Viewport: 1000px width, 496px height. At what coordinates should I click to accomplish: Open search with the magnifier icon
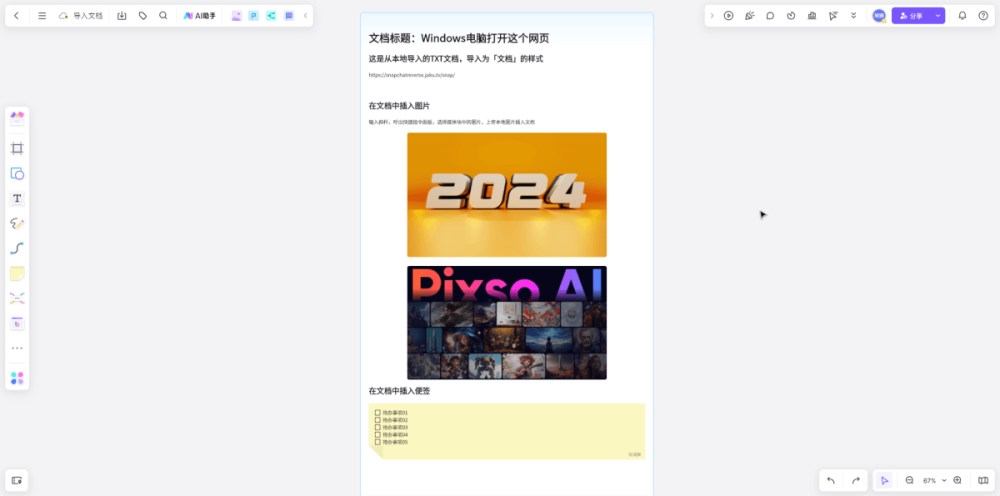point(163,16)
